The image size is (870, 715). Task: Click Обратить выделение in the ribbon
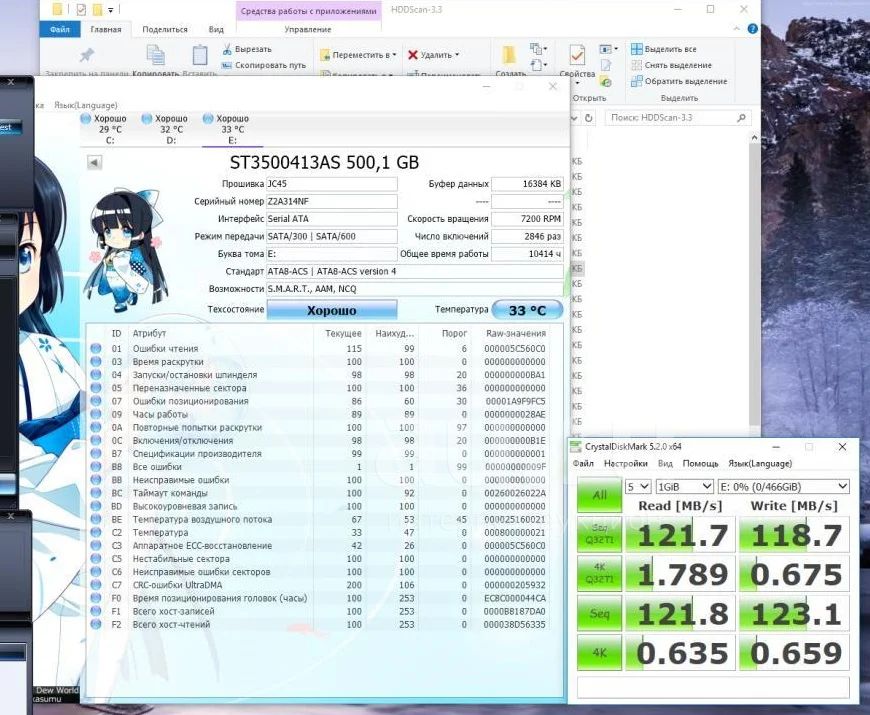pyautogui.click(x=679, y=81)
